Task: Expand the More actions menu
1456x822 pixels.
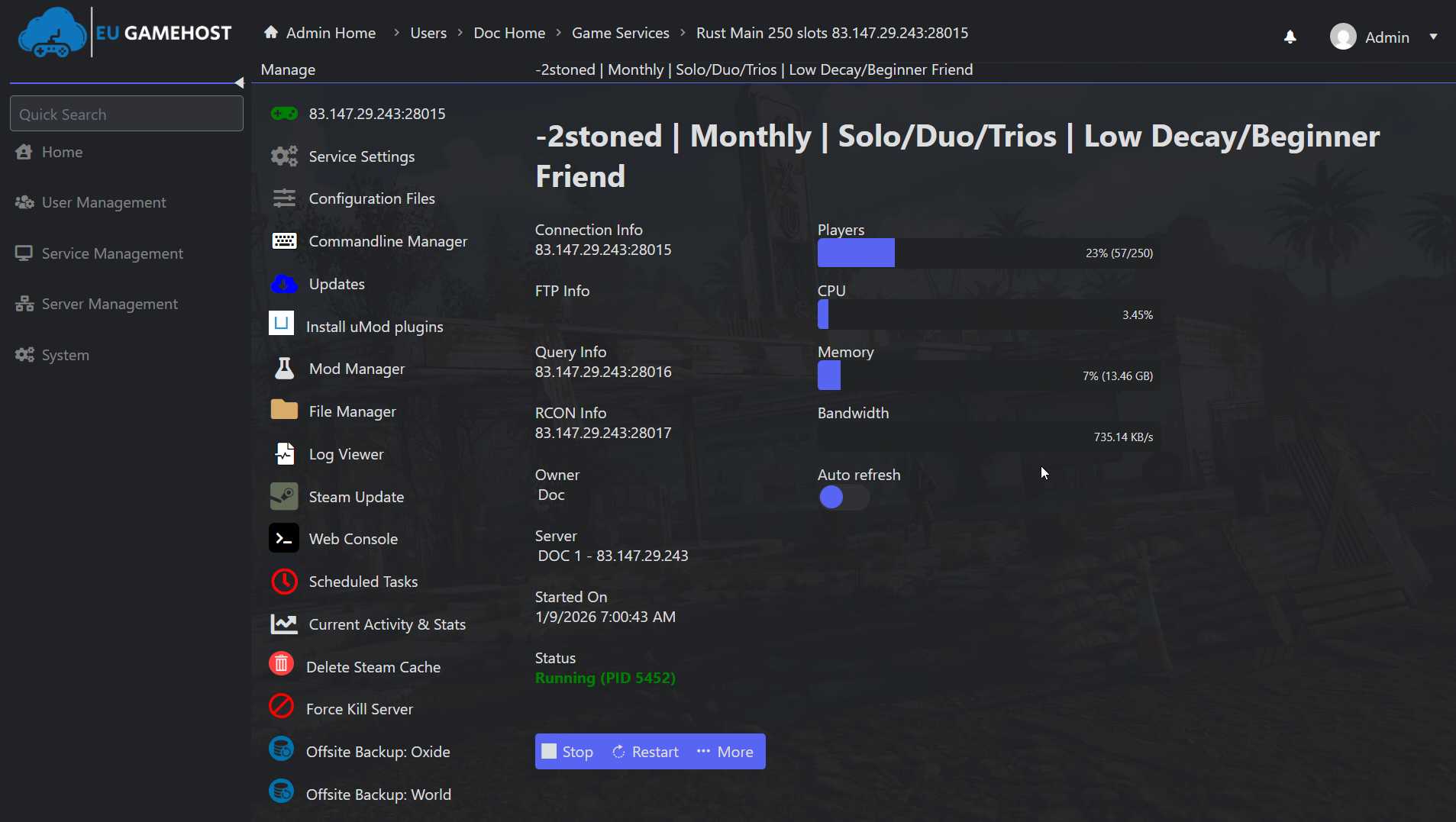Action: [x=725, y=752]
